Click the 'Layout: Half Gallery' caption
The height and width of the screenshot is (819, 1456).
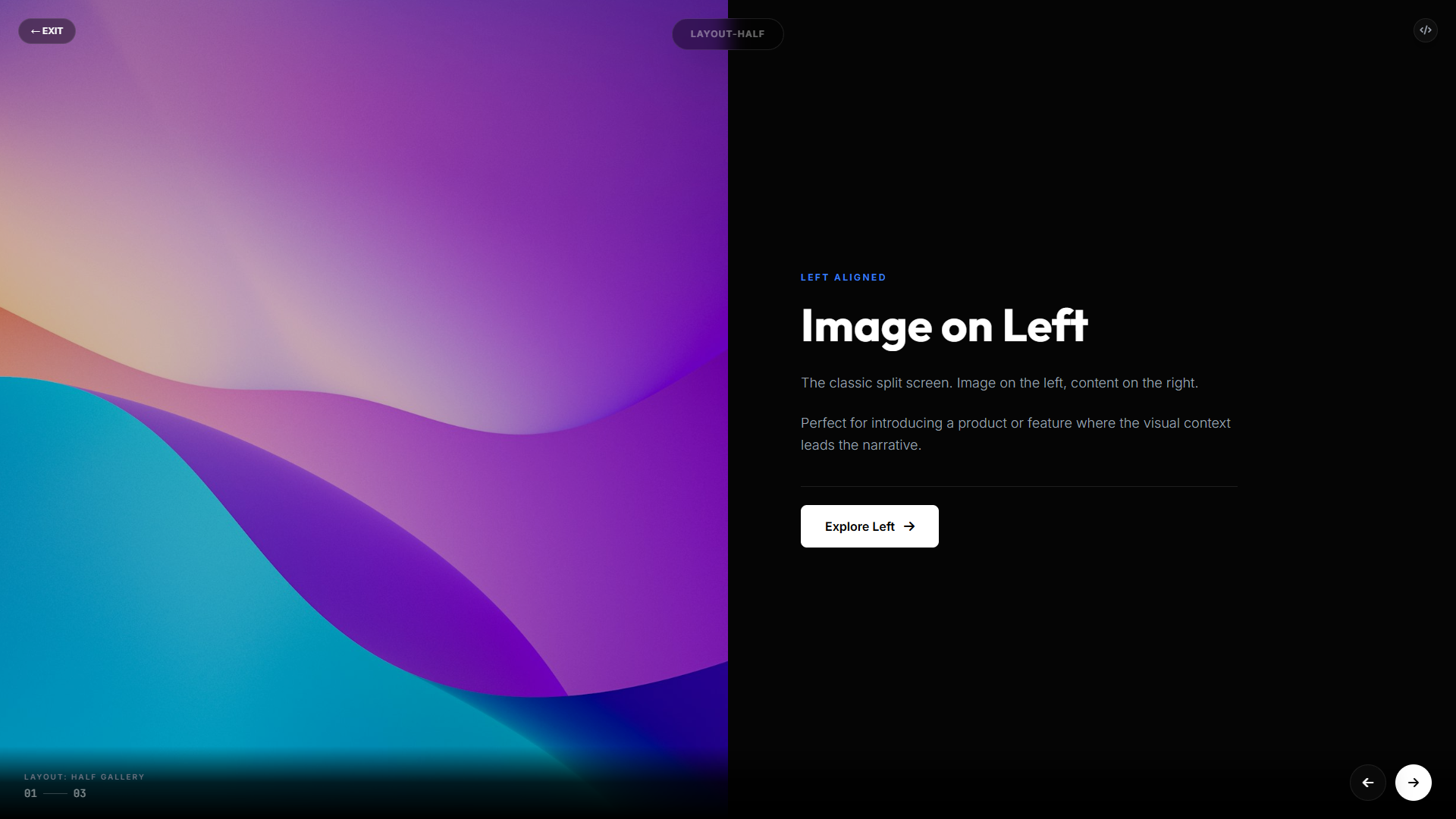[84, 777]
